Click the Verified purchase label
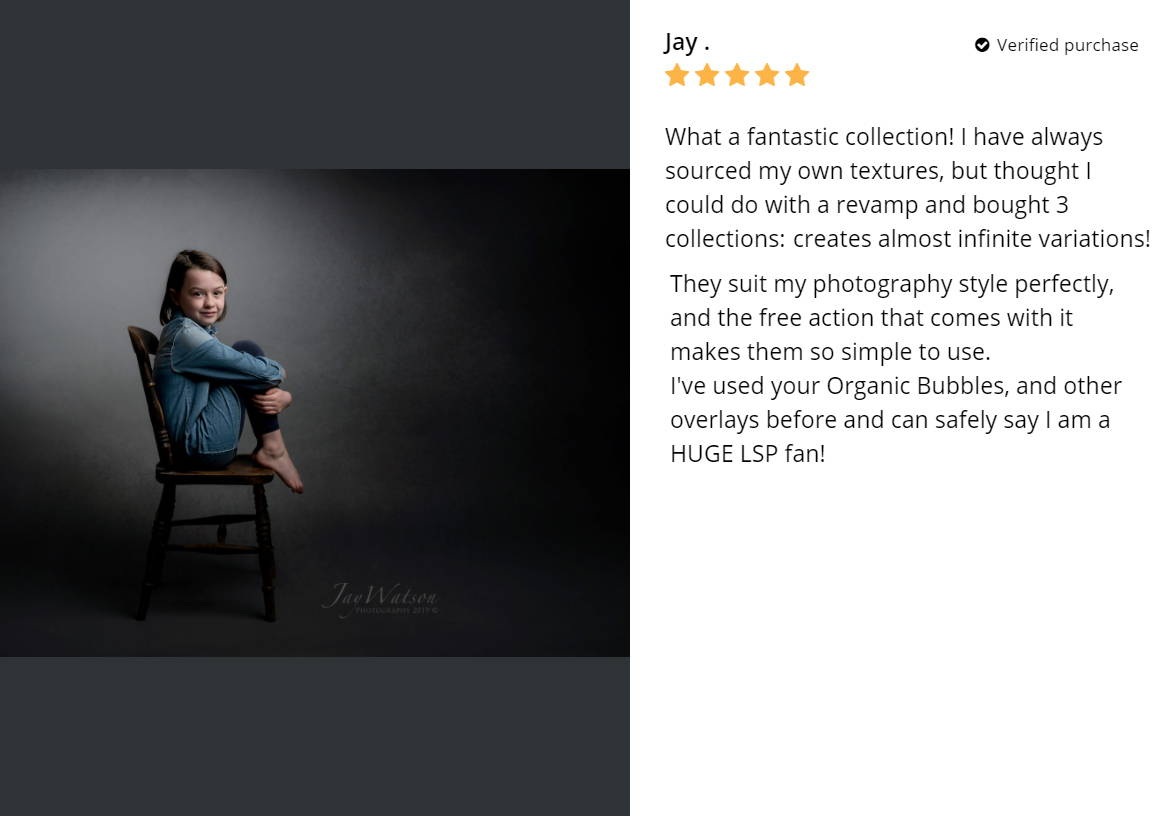 [x=1067, y=45]
